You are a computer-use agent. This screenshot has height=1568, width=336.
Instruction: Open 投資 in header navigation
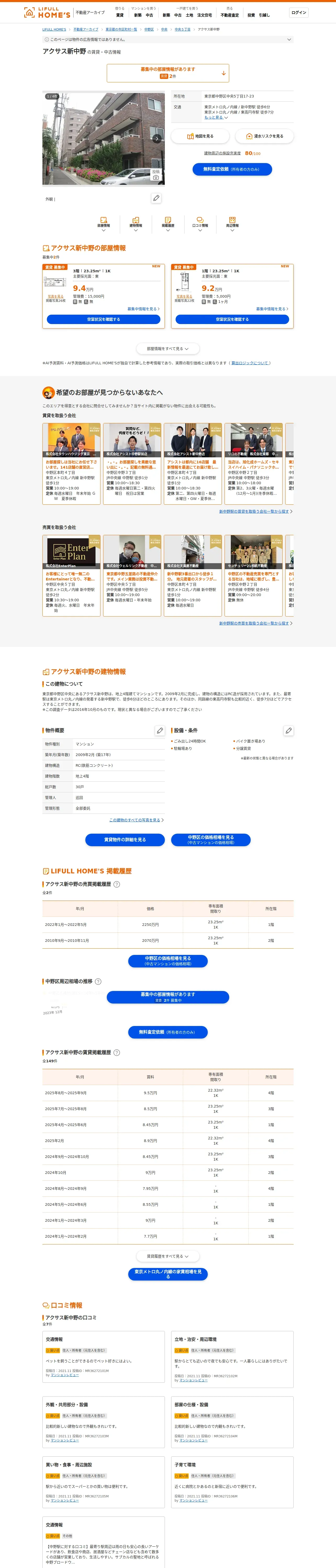251,15
